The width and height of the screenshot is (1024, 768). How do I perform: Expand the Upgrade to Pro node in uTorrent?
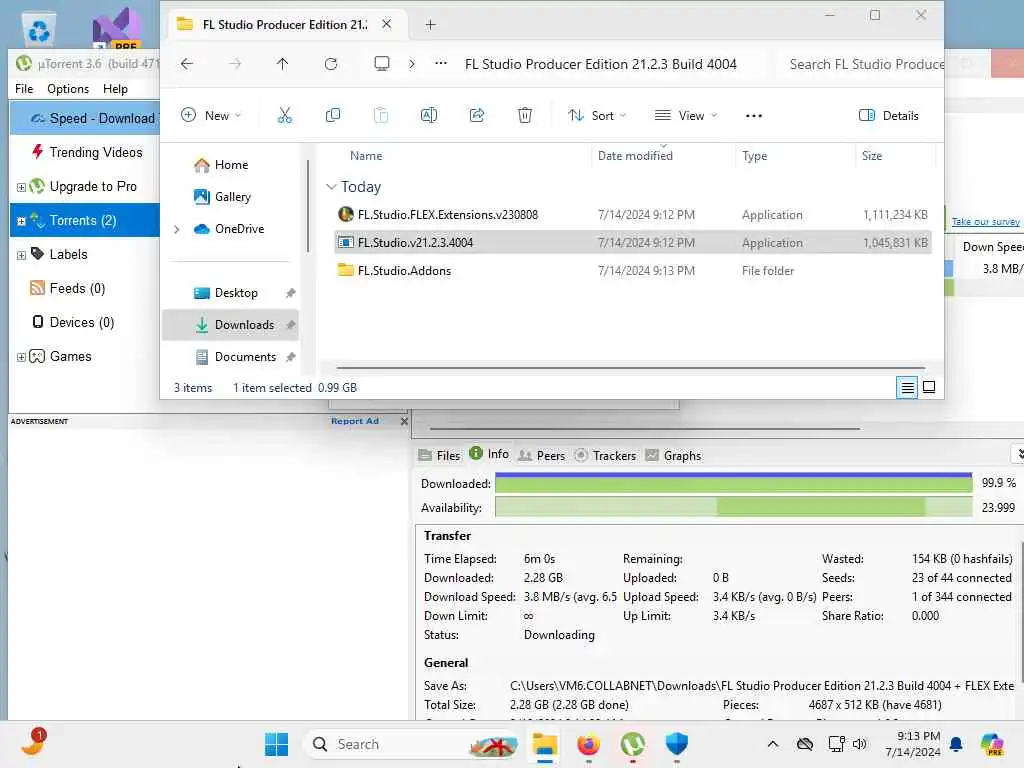pos(21,187)
